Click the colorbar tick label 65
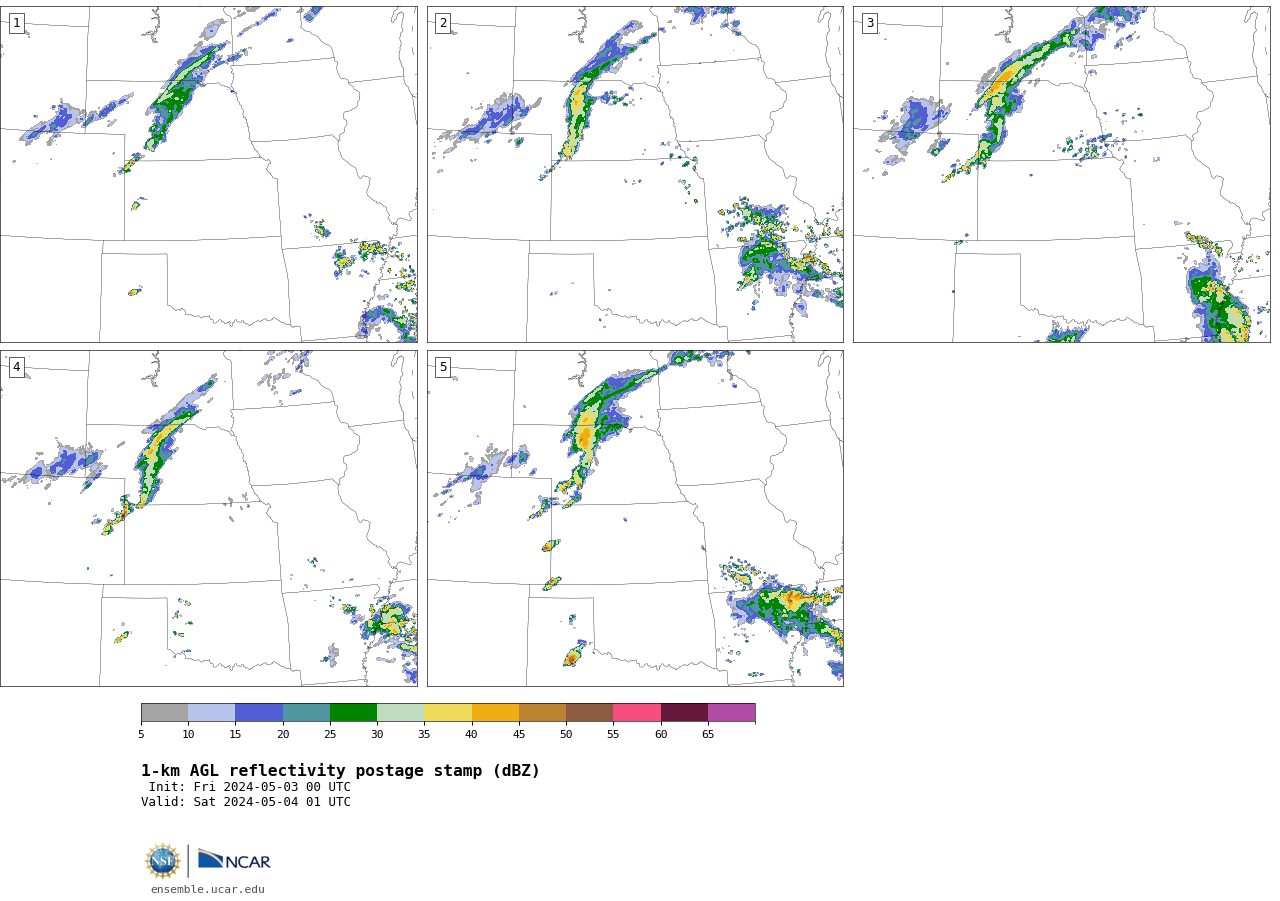The image size is (1280, 901). [708, 734]
